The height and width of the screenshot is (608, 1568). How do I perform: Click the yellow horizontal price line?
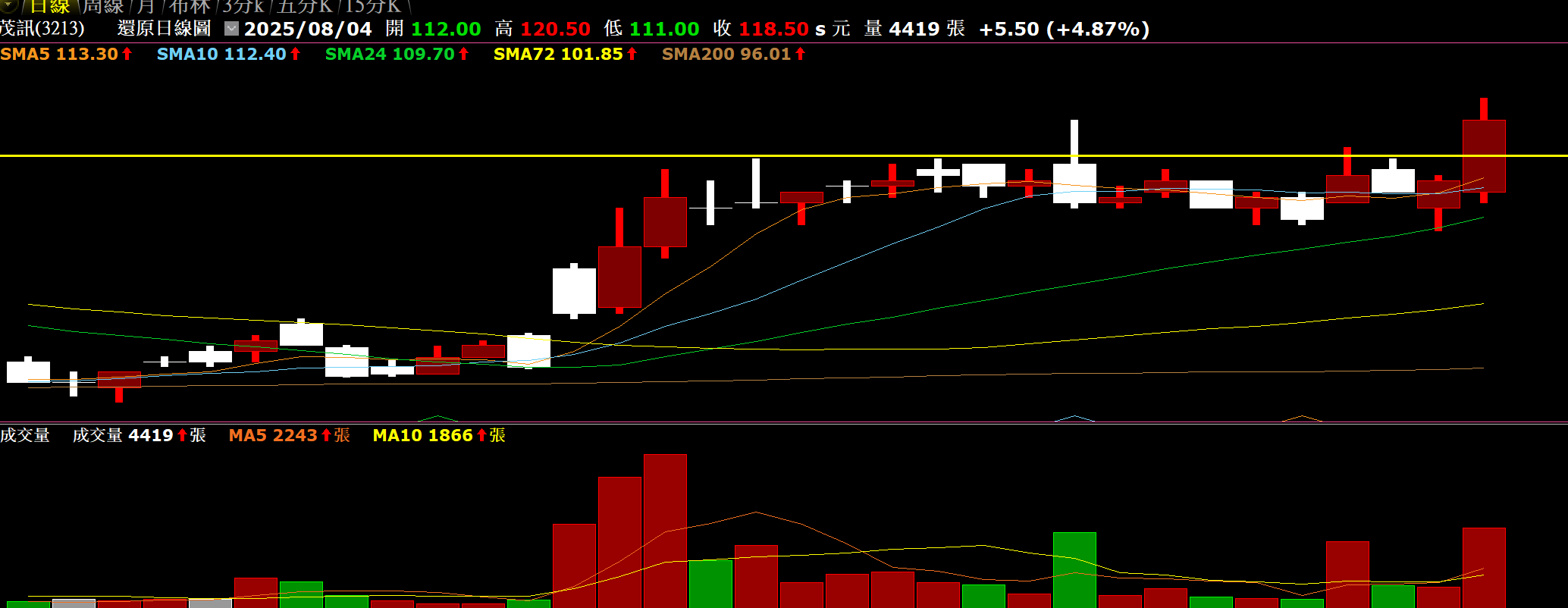(455, 155)
